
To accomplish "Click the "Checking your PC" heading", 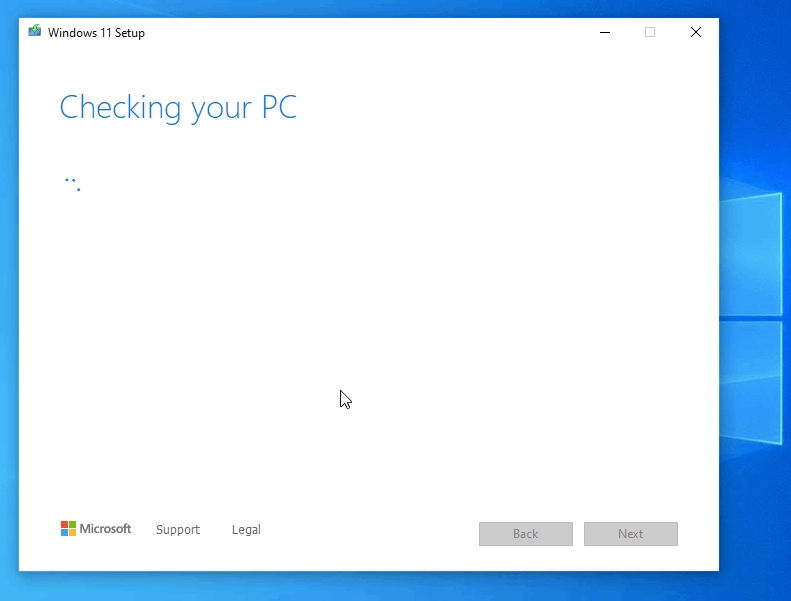I will 178,107.
